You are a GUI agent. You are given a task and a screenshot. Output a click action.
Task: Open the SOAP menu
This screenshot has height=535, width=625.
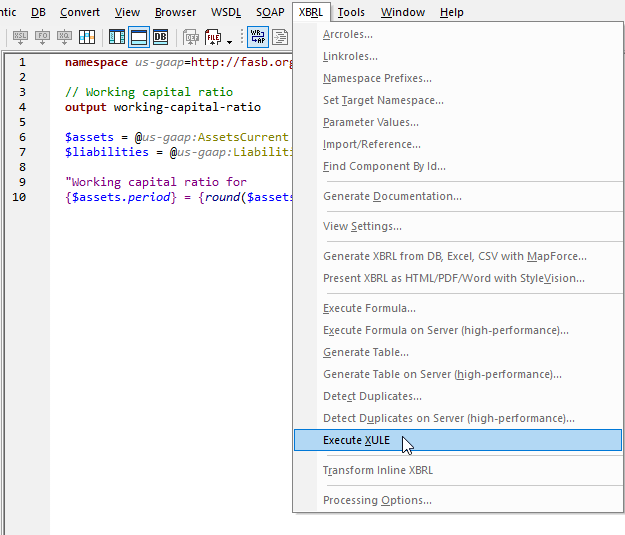[270, 12]
